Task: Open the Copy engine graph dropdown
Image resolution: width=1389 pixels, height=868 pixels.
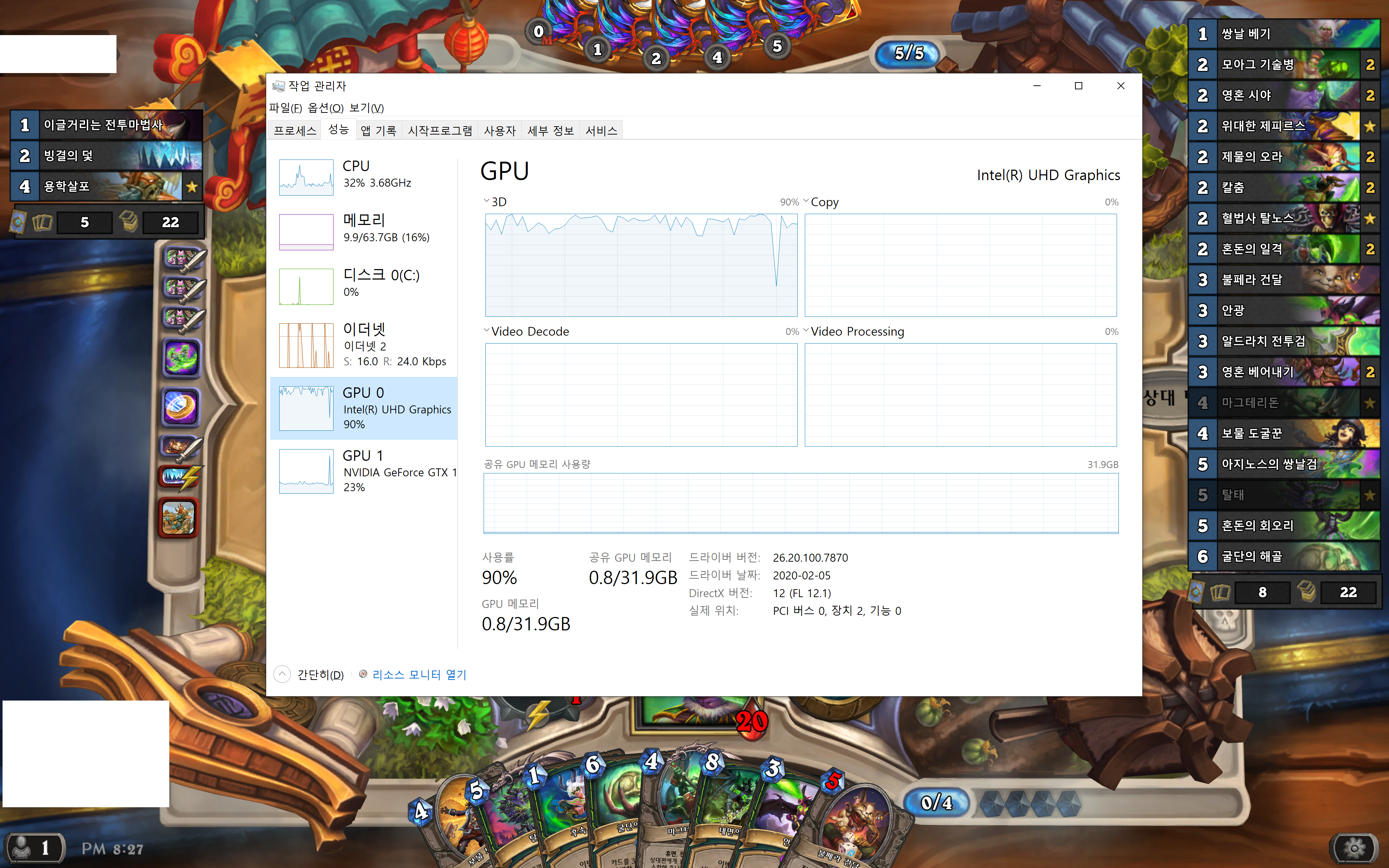Action: coord(806,201)
